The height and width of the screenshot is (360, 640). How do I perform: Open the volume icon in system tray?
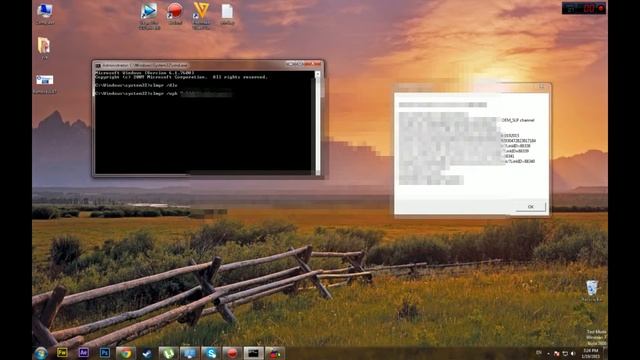[x=573, y=353]
